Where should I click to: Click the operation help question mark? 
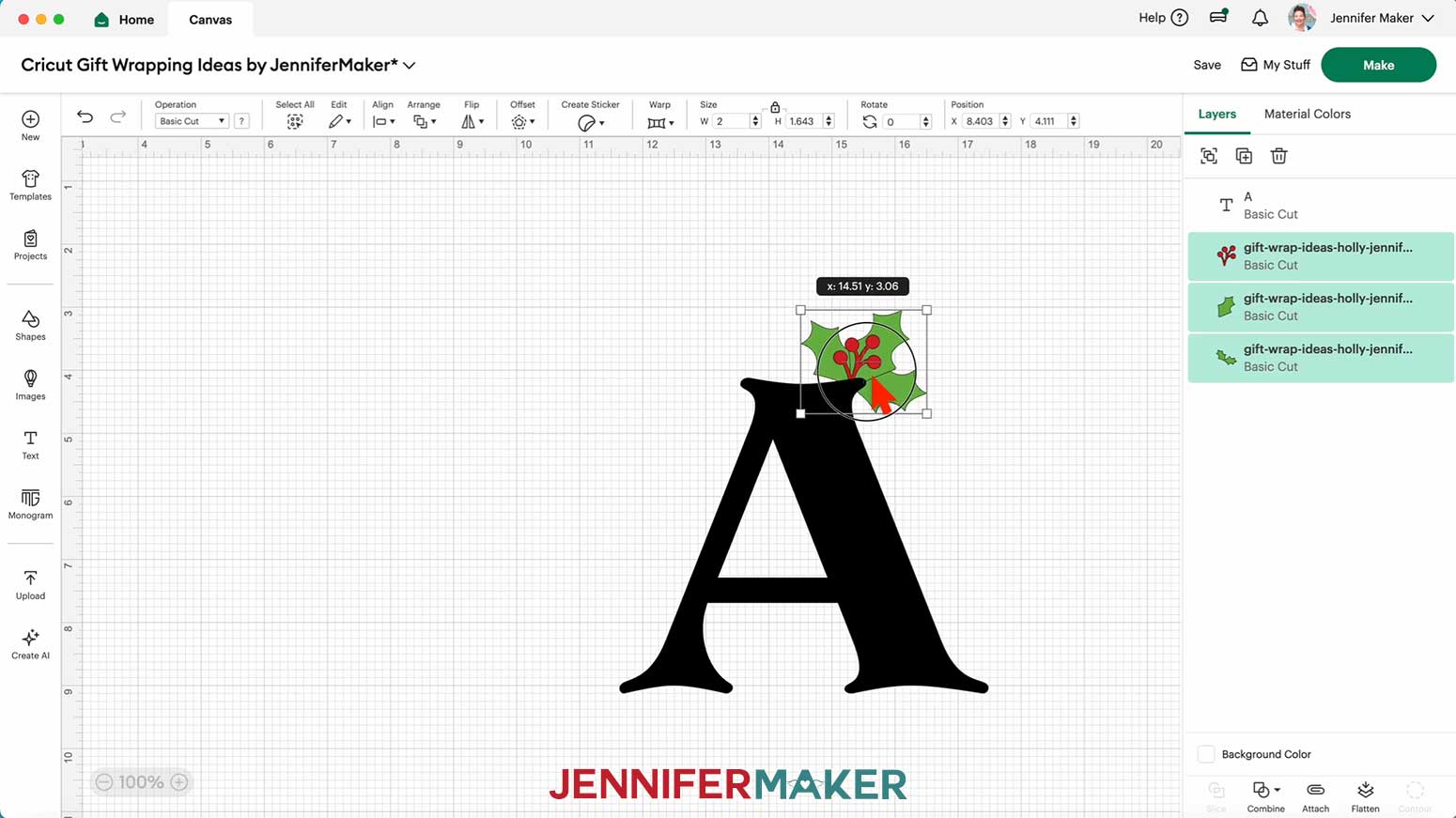[241, 121]
